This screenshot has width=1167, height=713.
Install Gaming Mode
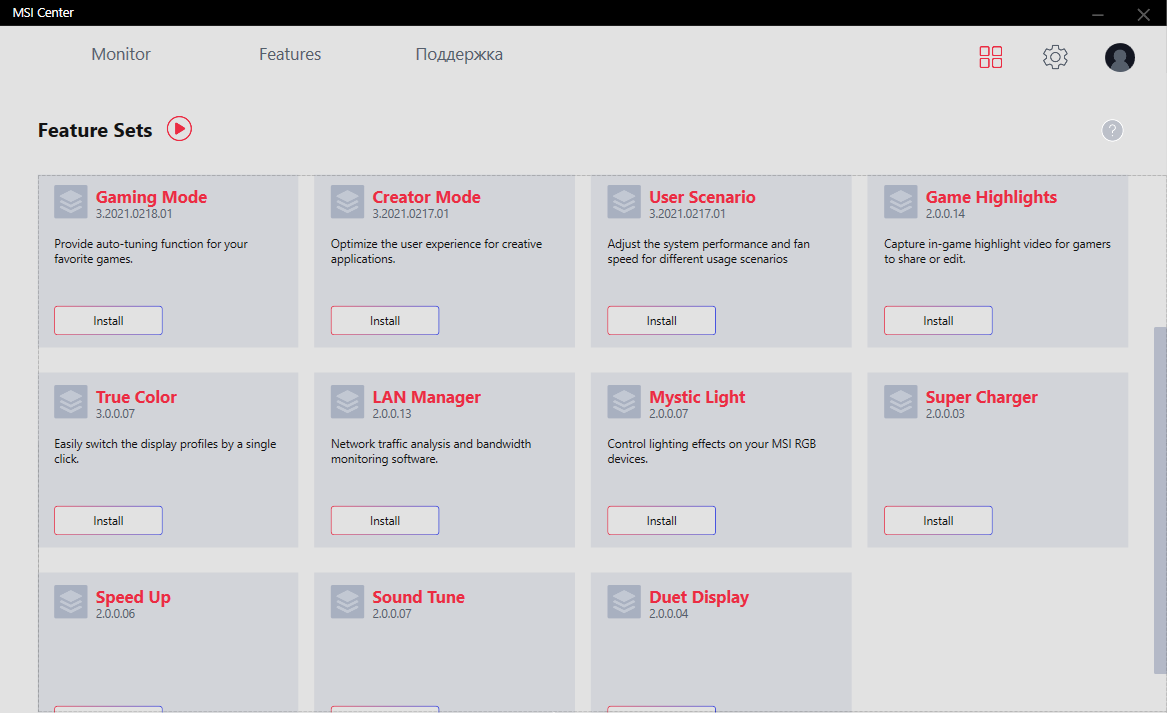click(x=108, y=321)
